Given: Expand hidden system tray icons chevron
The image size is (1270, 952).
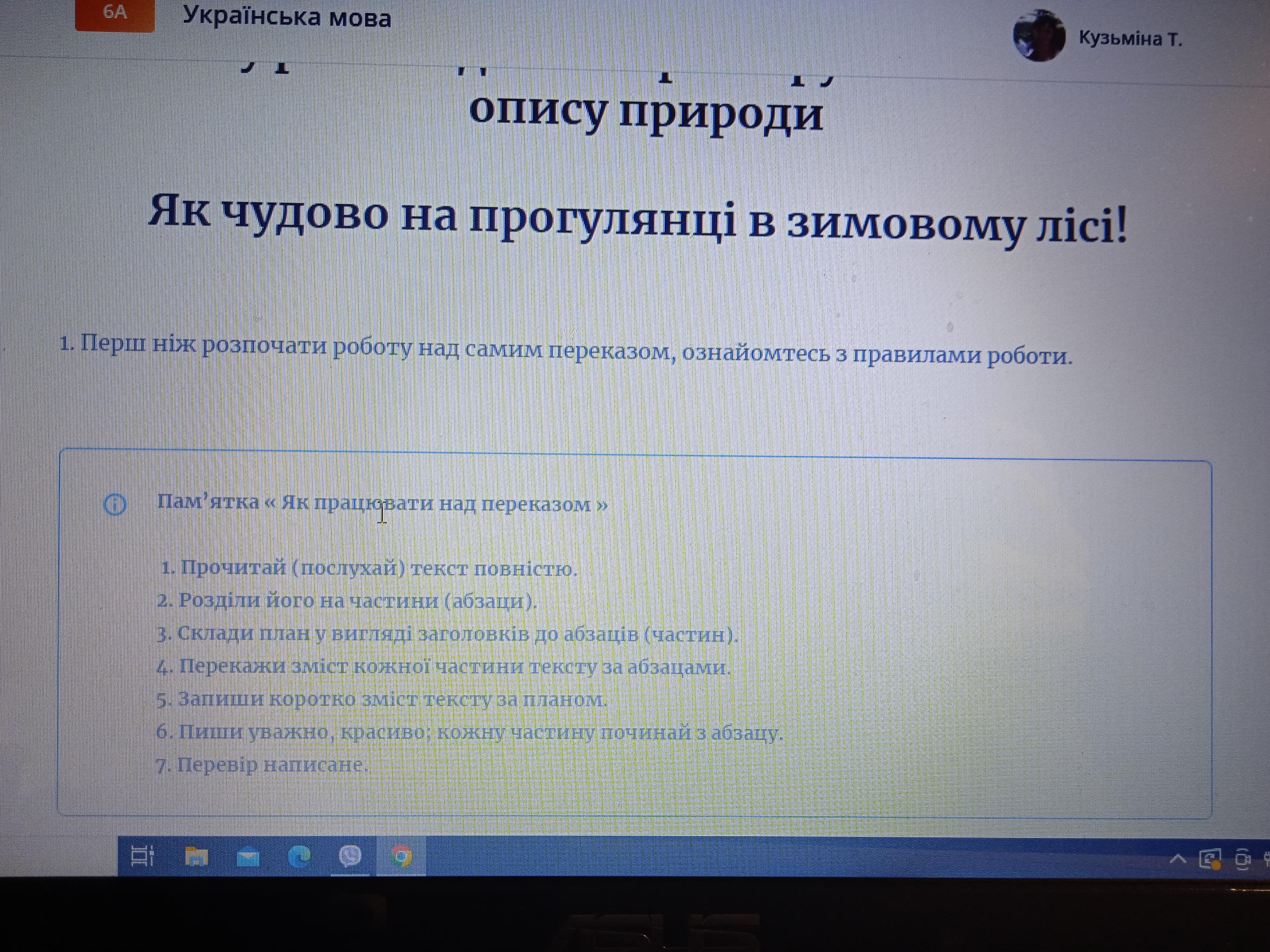Looking at the screenshot, I should (1177, 859).
